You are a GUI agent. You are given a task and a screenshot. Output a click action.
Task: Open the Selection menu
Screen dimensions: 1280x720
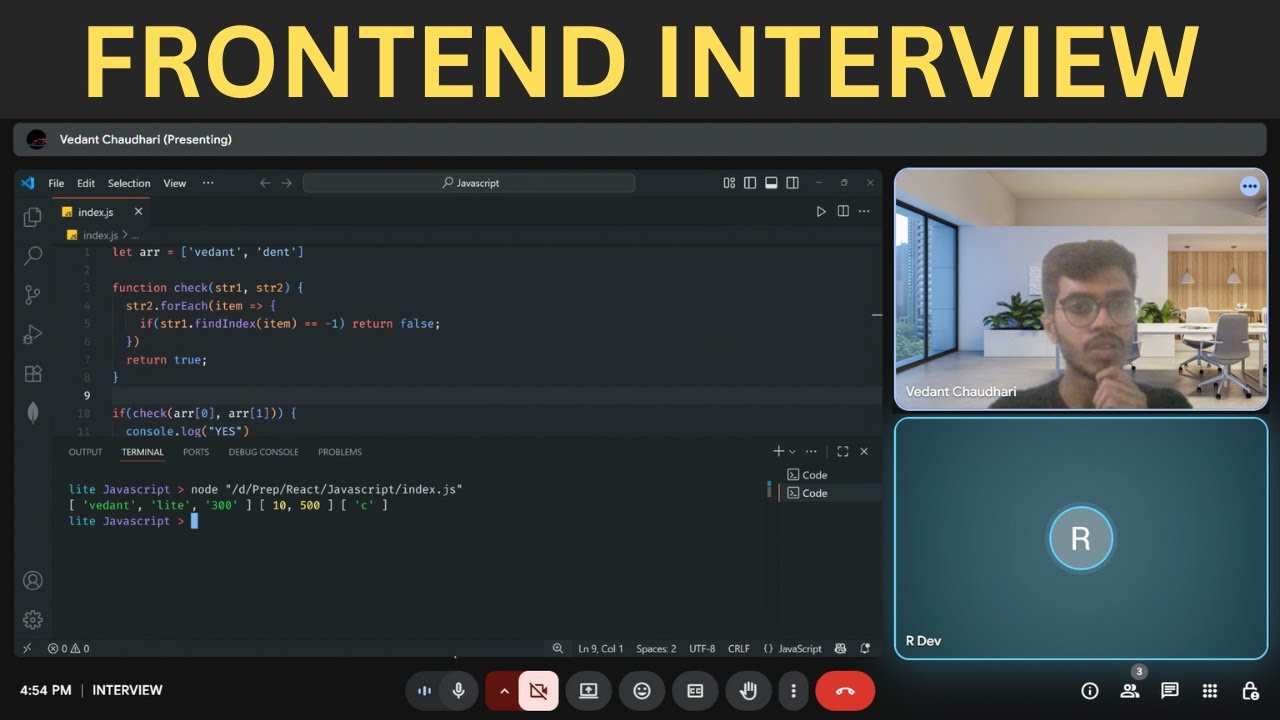(x=129, y=183)
